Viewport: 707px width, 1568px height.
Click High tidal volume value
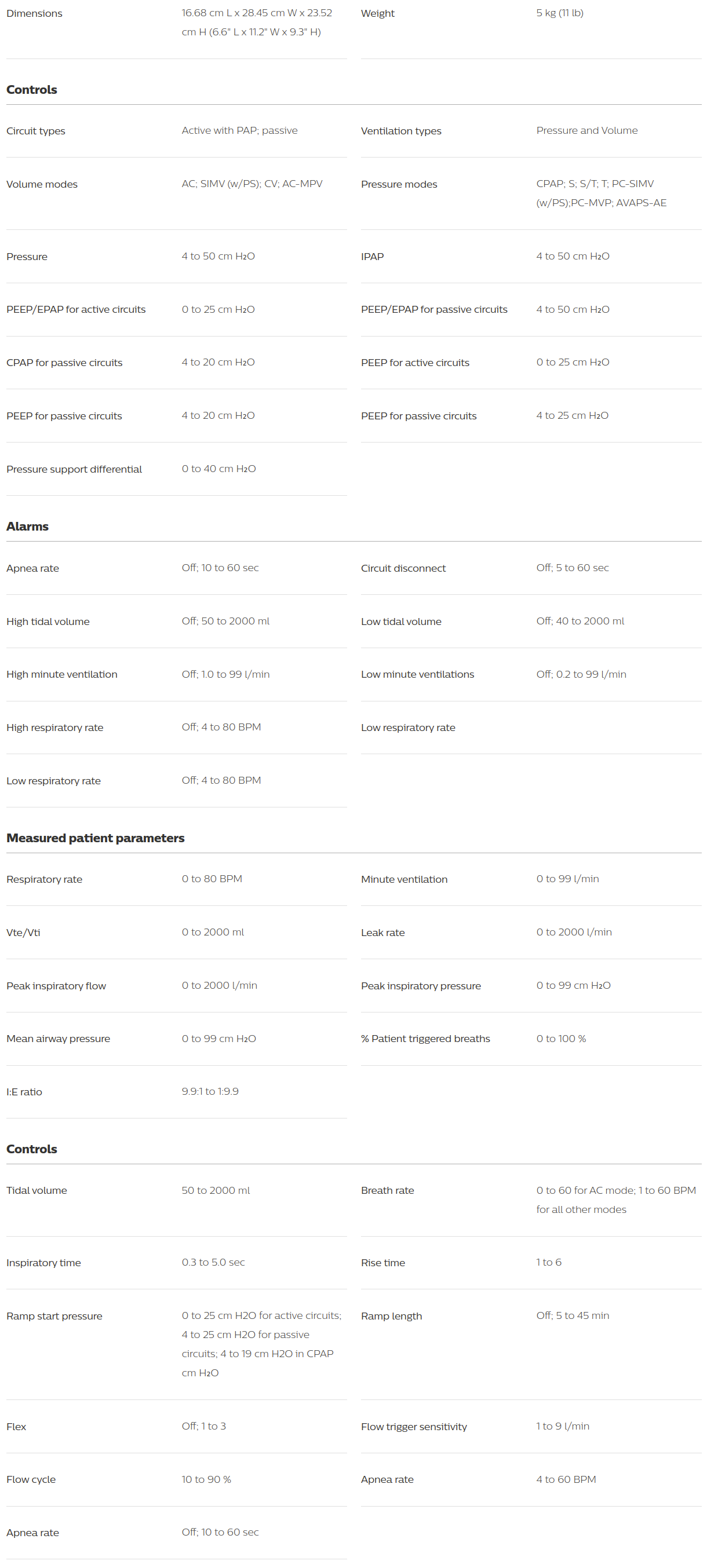[x=225, y=621]
